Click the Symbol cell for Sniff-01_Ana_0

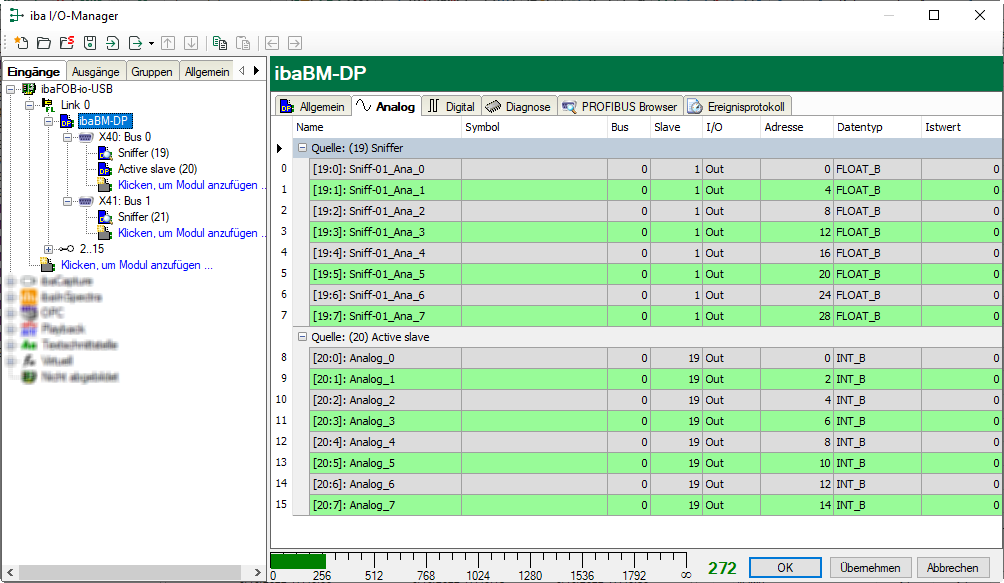coord(533,169)
